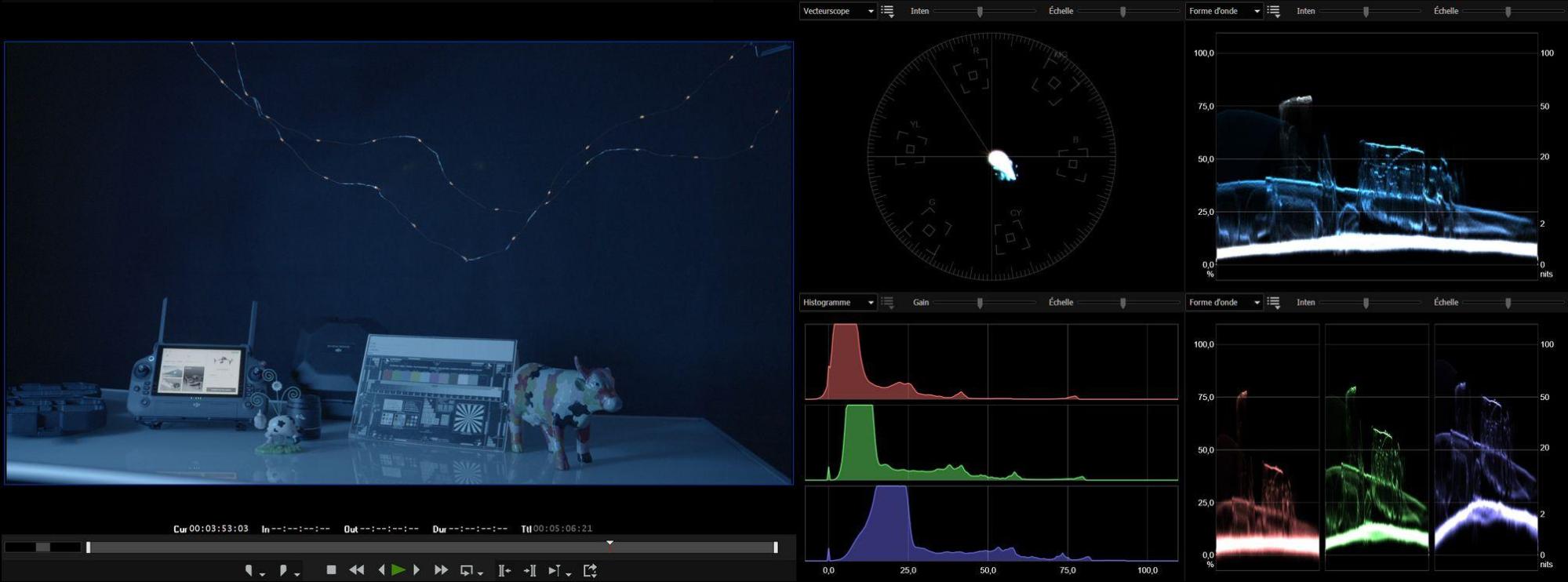The width and height of the screenshot is (1568, 582).
Task: Open the Play to Out options arrow
Action: tap(569, 574)
